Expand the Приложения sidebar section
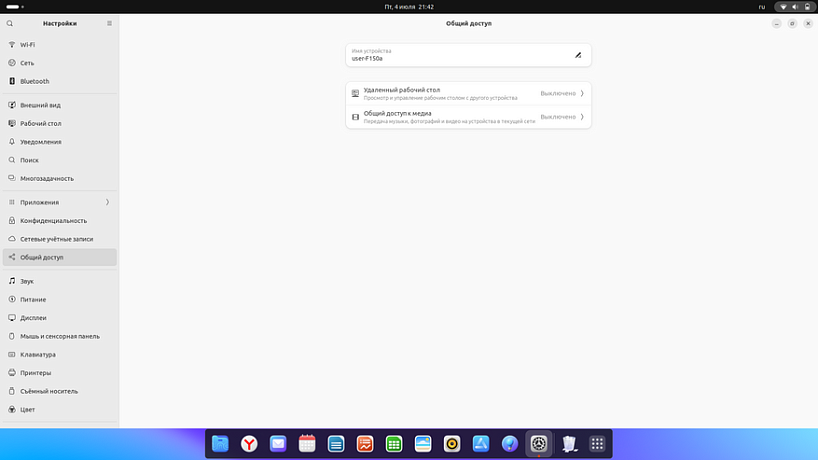818x460 pixels. coord(59,202)
